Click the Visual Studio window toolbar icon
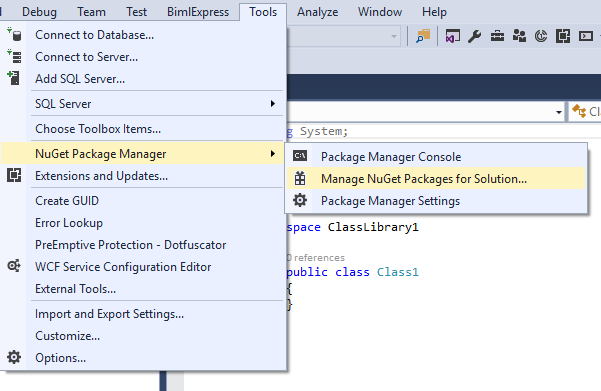 click(452, 36)
